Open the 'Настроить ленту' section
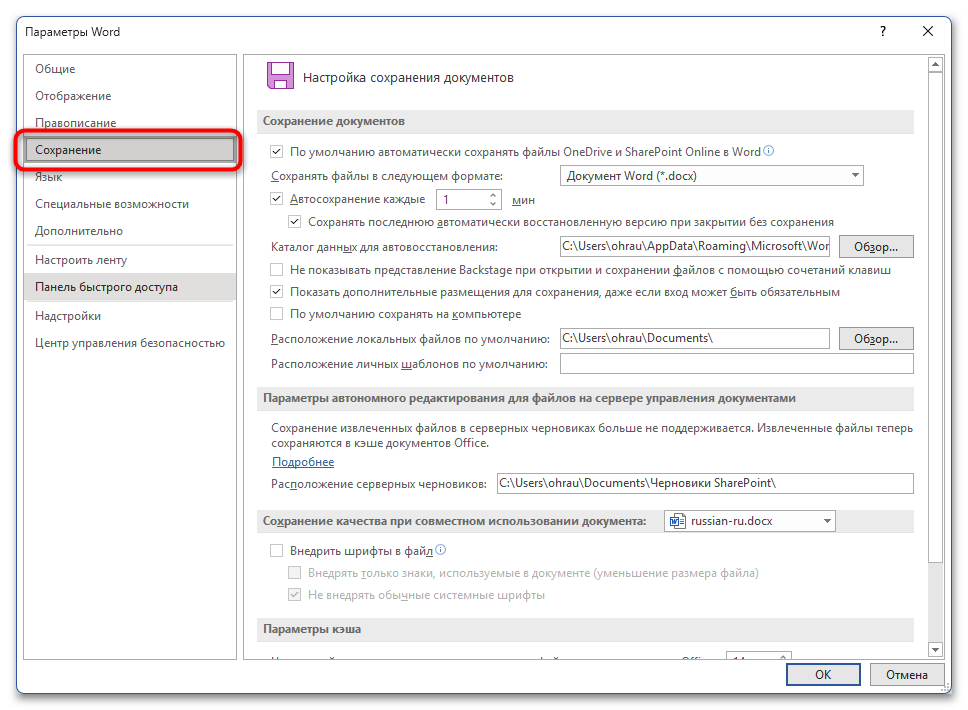 pyautogui.click(x=81, y=260)
